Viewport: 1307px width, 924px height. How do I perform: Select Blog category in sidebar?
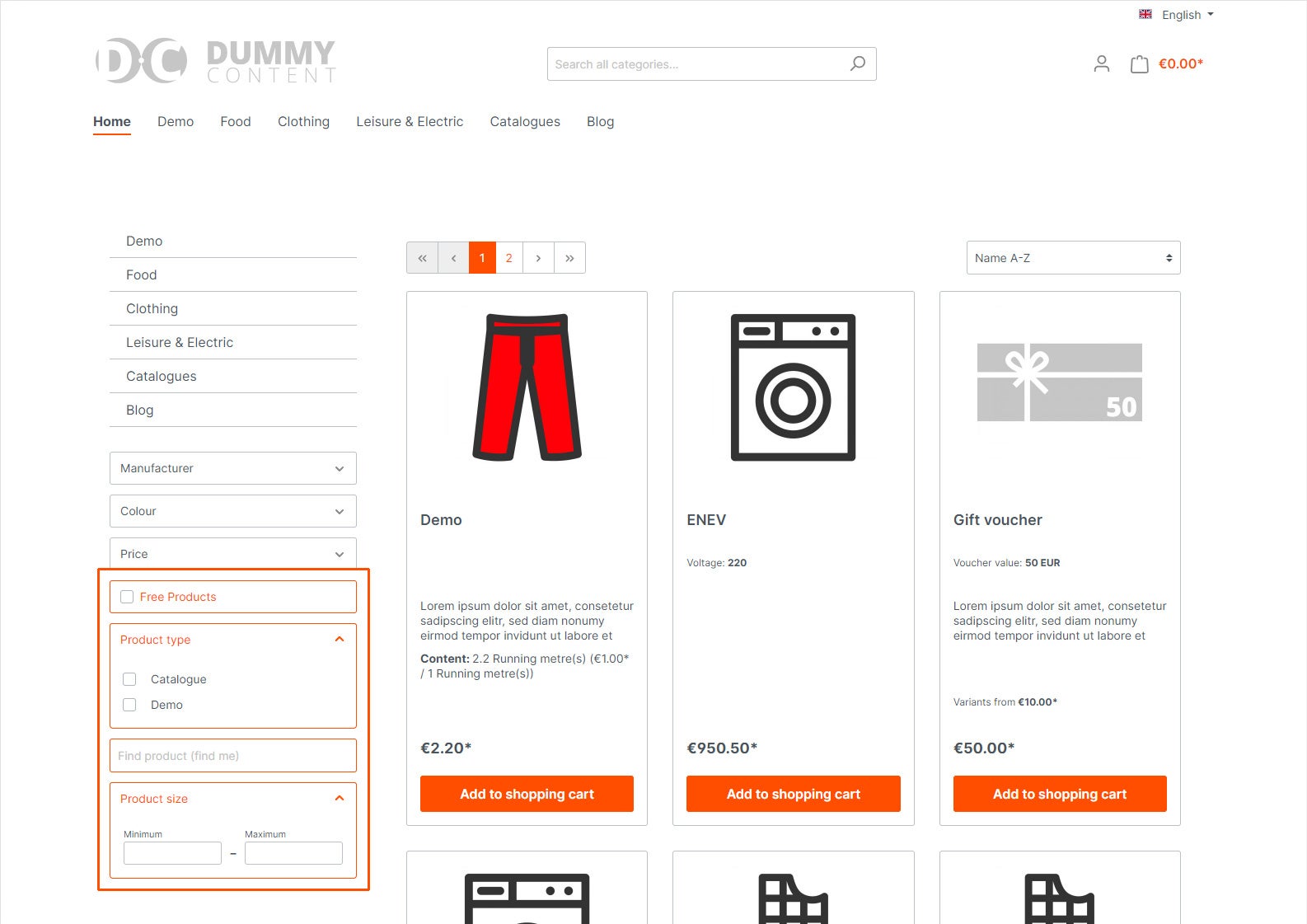[233, 410]
